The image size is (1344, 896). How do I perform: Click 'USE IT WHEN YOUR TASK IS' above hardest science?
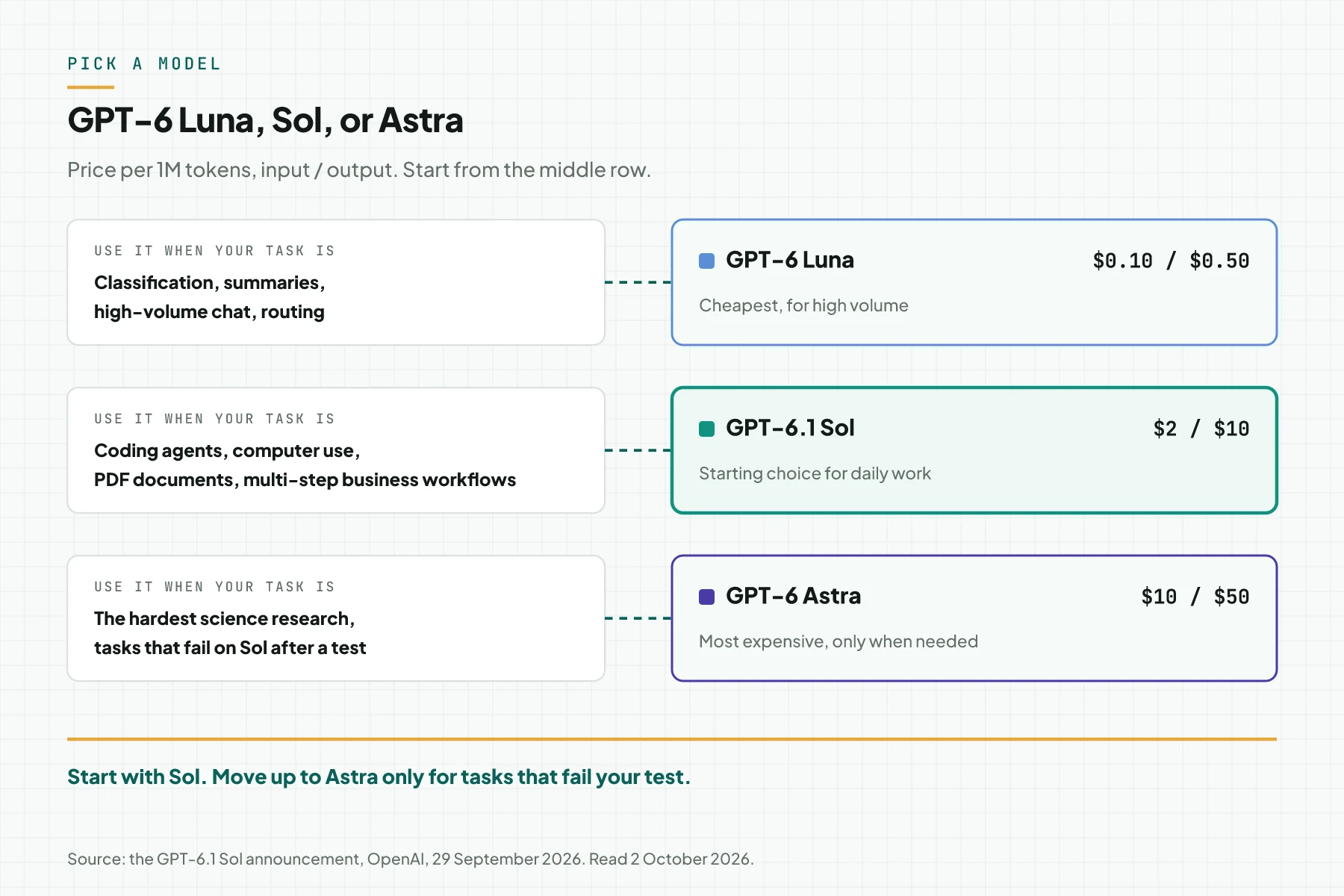(214, 587)
